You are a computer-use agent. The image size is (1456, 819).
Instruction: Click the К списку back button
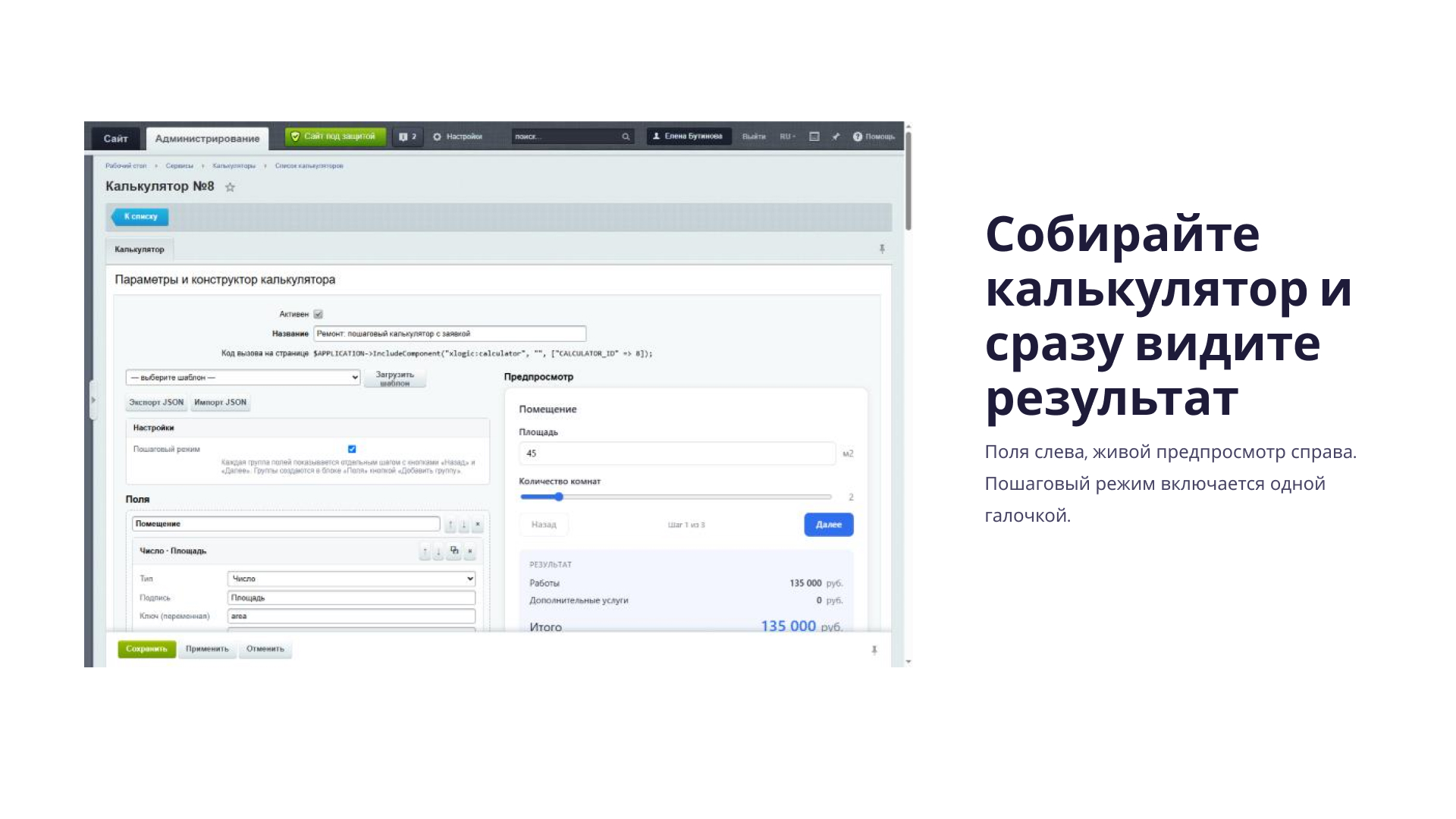[140, 217]
